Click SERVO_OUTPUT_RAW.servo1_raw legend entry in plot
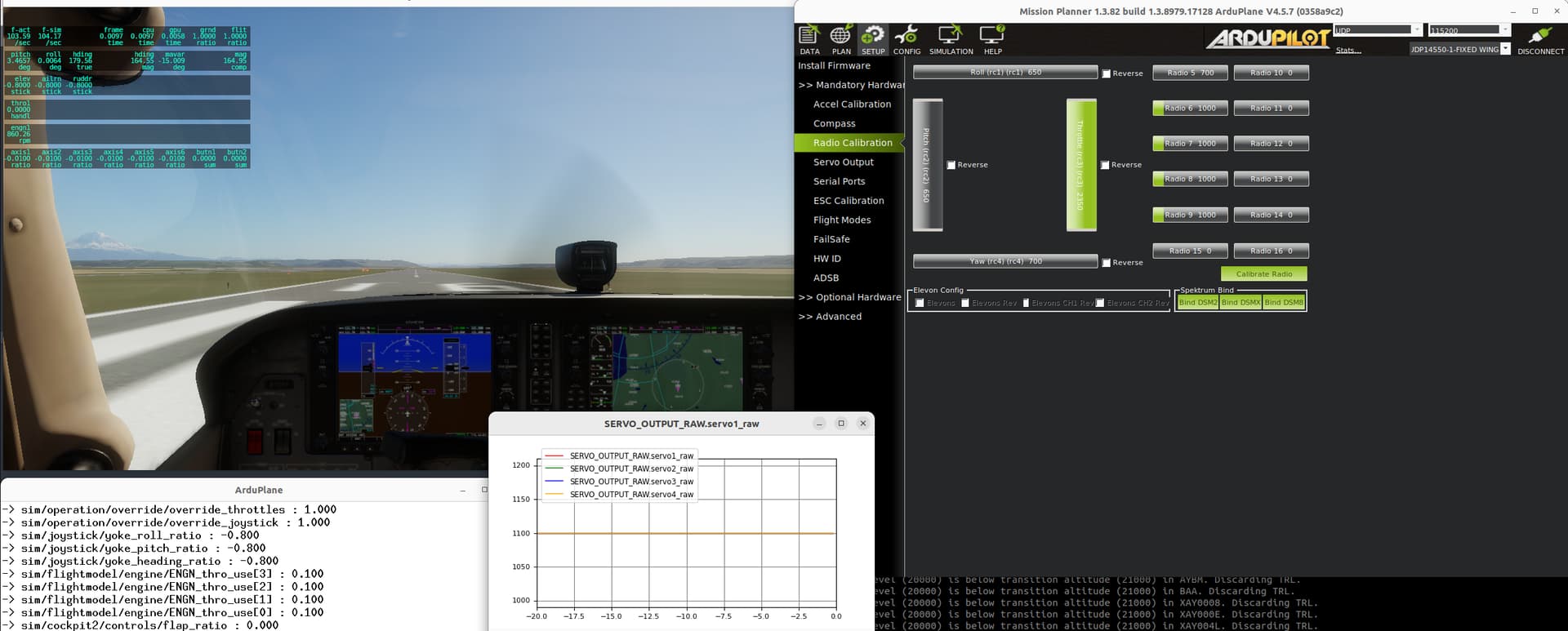The height and width of the screenshot is (631, 1568). pyautogui.click(x=619, y=456)
